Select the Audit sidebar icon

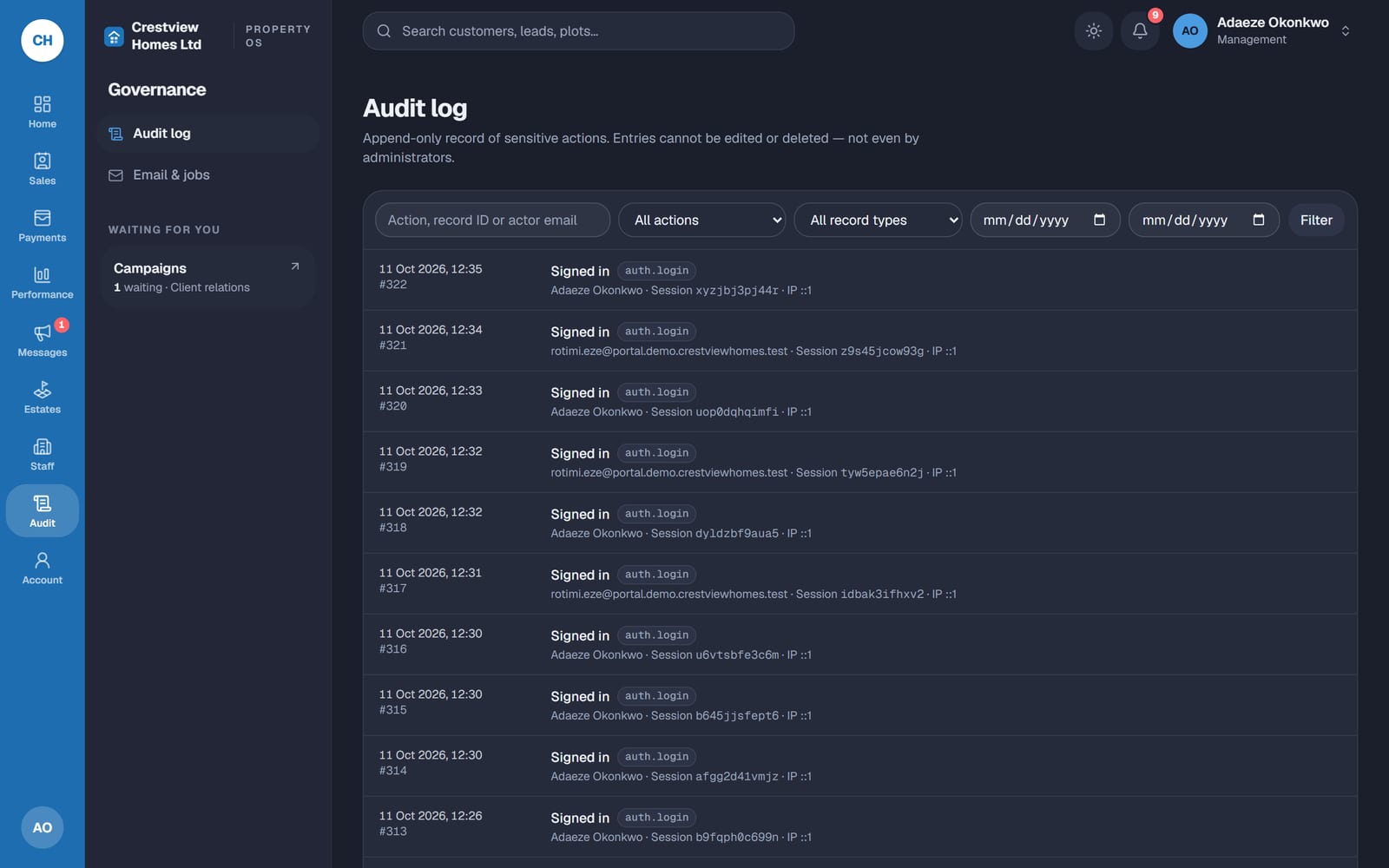(x=42, y=511)
